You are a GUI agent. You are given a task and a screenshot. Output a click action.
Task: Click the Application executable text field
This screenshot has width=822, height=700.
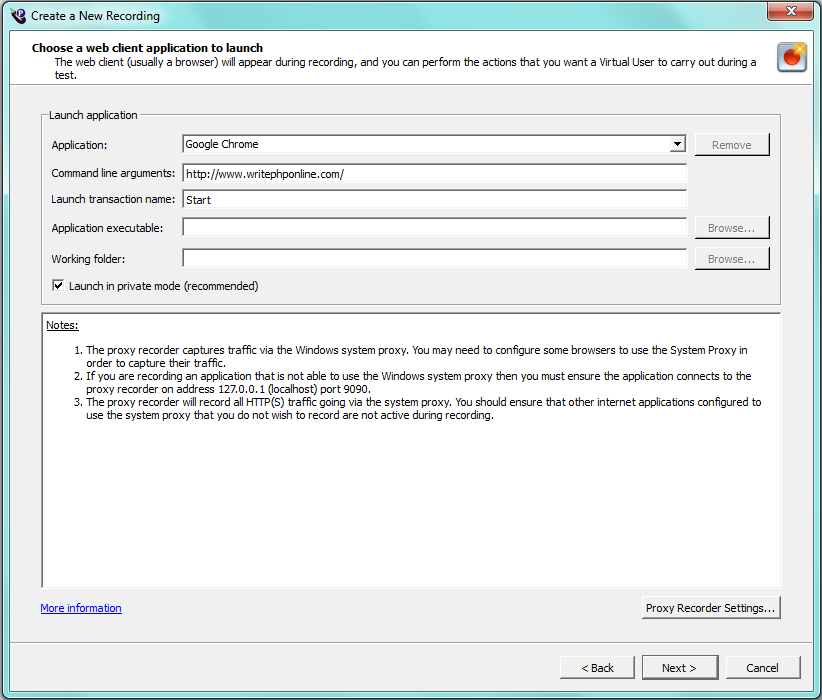coord(434,228)
